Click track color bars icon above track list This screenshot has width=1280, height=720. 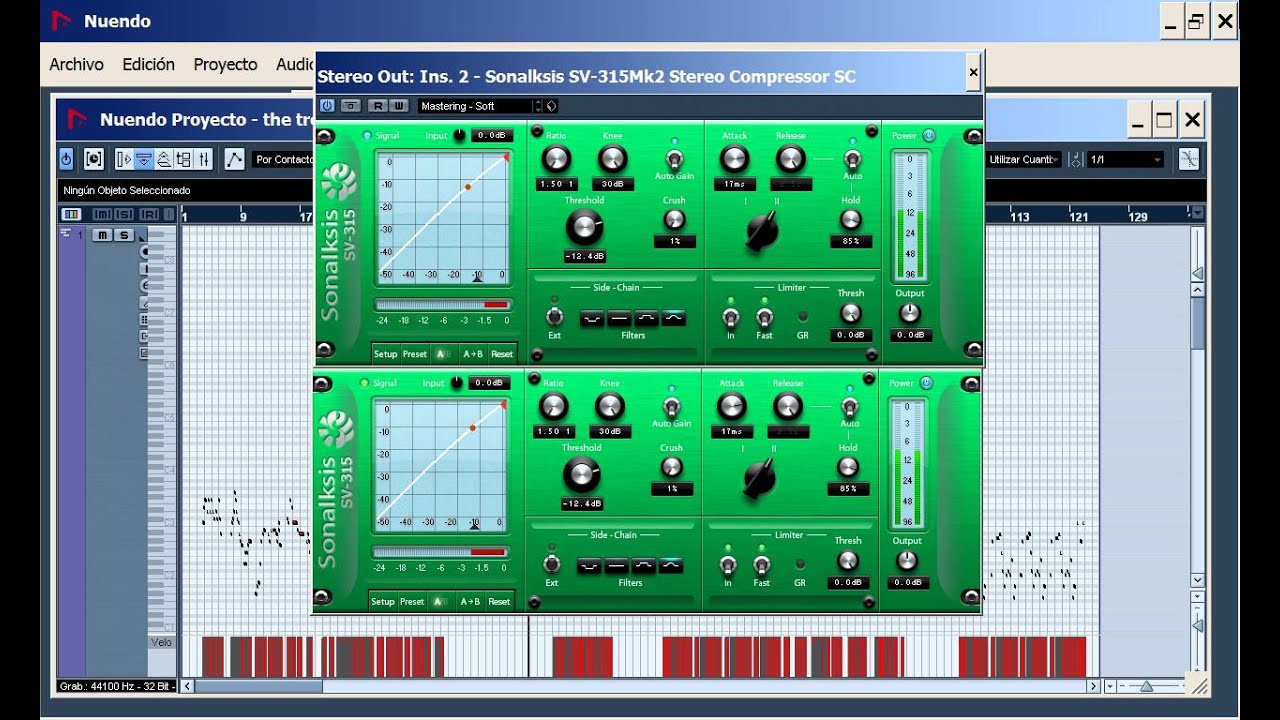(x=71, y=214)
